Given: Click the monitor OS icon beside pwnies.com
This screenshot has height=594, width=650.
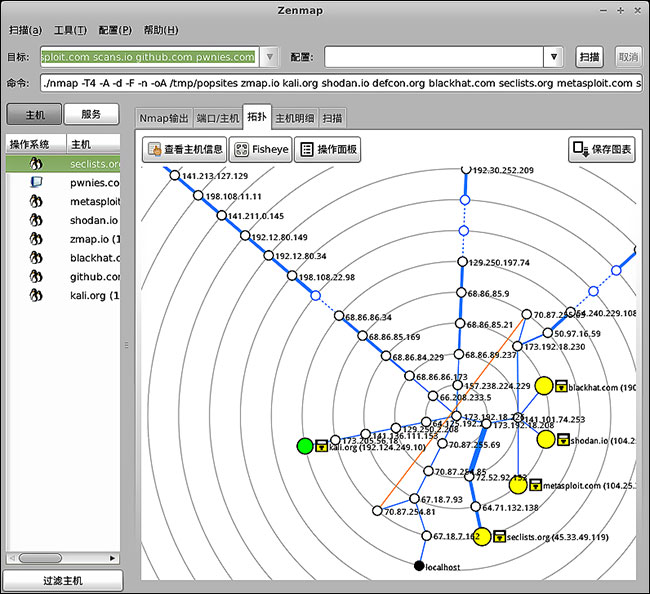Looking at the screenshot, I should coord(36,182).
